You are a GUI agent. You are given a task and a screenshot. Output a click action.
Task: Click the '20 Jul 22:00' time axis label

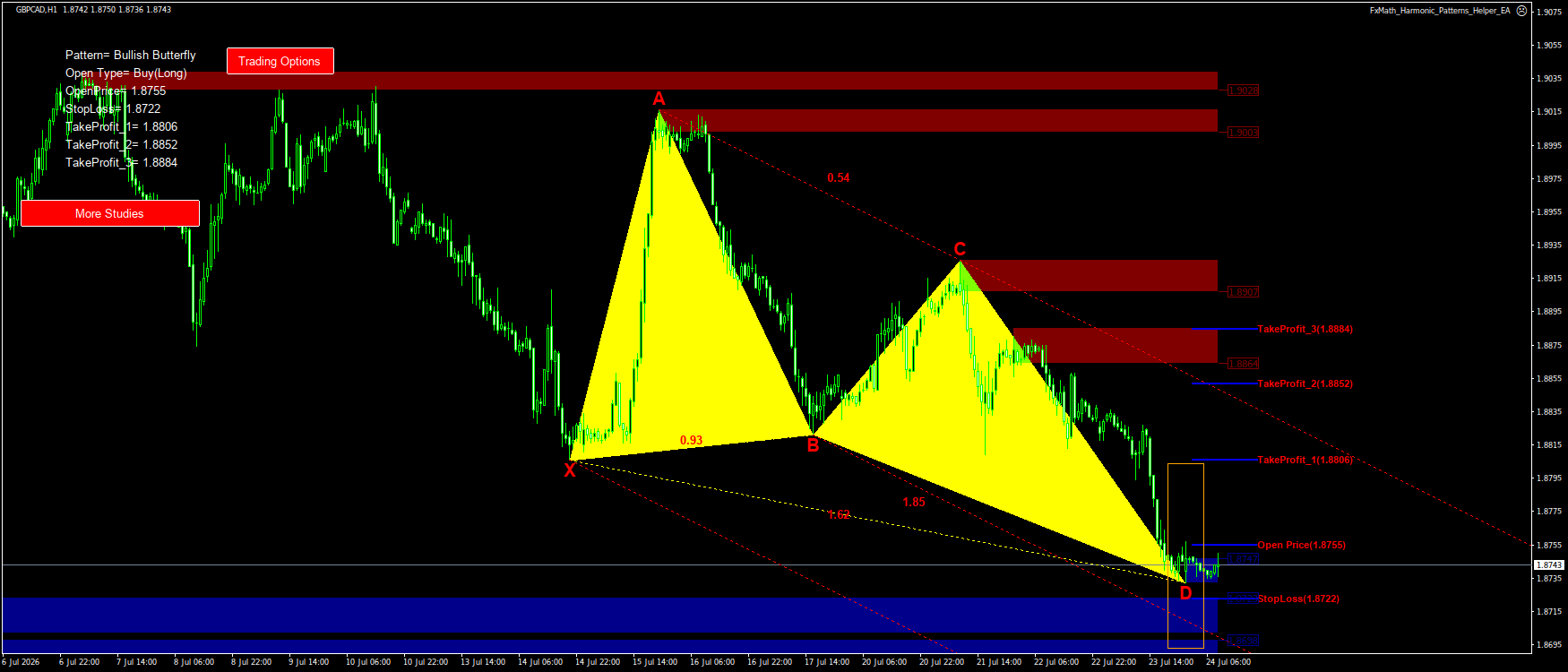(942, 662)
